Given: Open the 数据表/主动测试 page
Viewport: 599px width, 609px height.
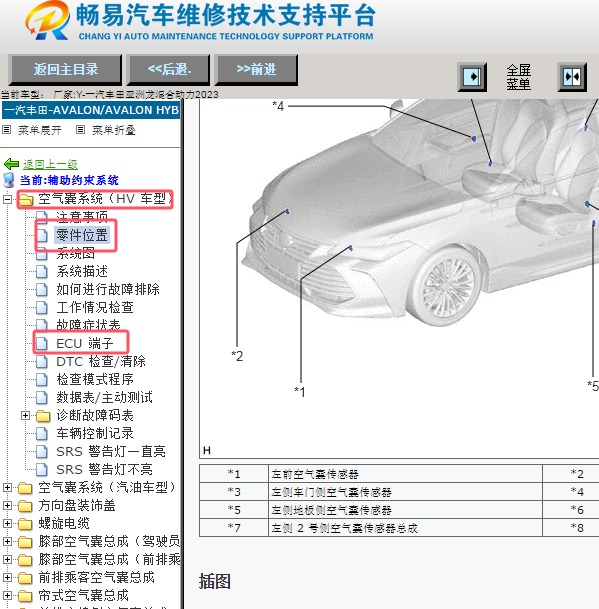Looking at the screenshot, I should 104,397.
